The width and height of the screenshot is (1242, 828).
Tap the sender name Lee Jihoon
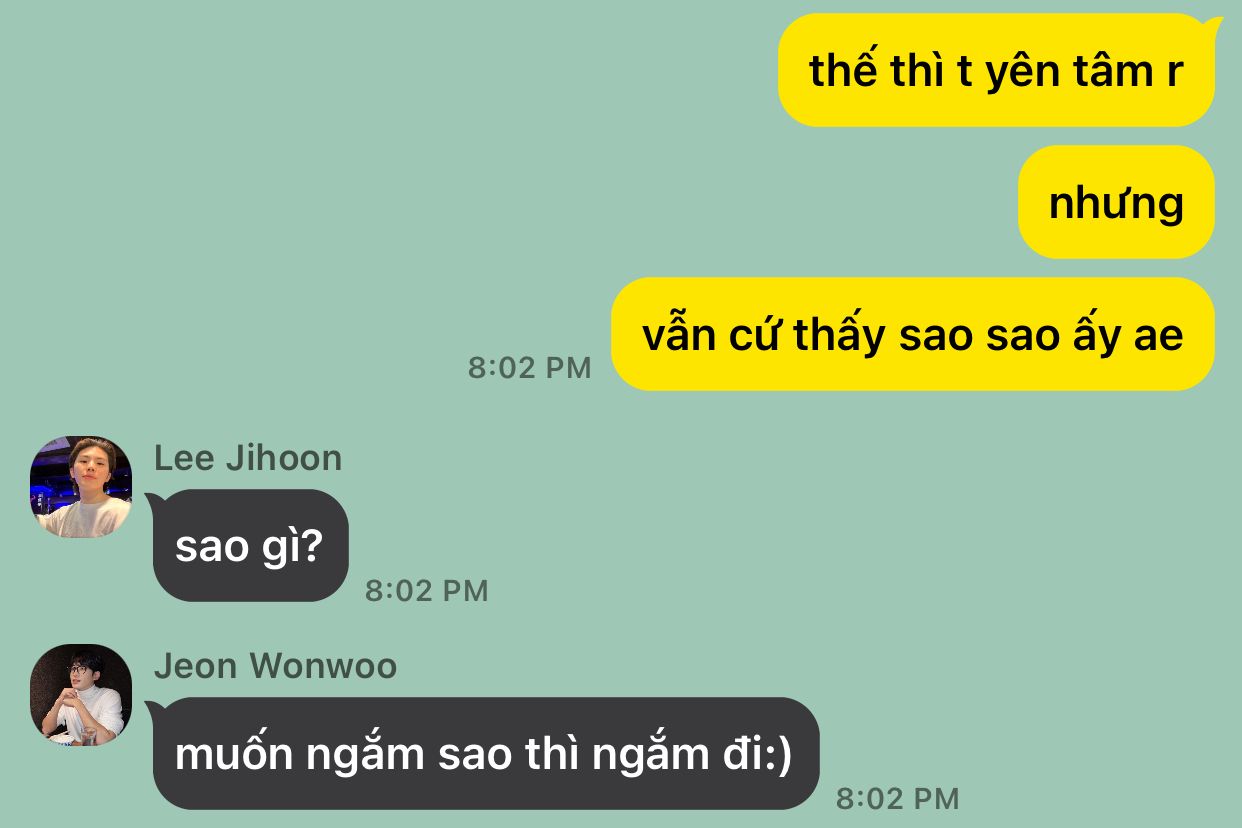click(x=248, y=458)
